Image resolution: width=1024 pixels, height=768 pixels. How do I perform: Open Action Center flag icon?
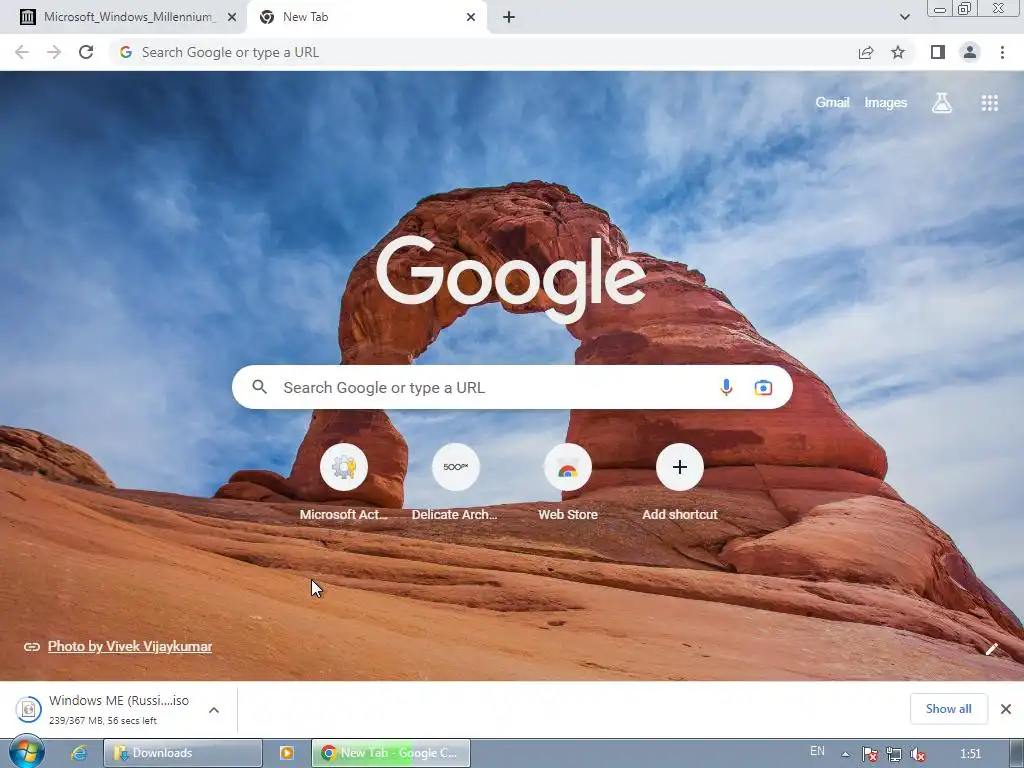[869, 754]
